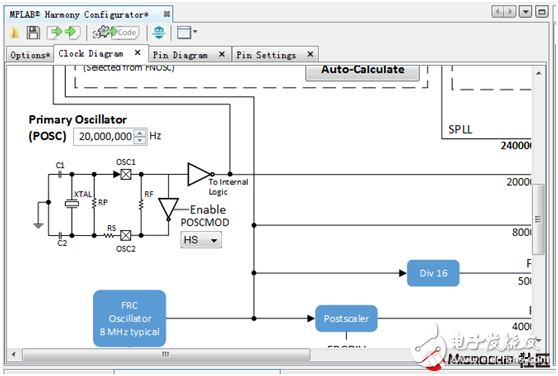Show the editor tab list dropdown arrow
The height and width of the screenshot is (376, 558).
coord(526,12)
